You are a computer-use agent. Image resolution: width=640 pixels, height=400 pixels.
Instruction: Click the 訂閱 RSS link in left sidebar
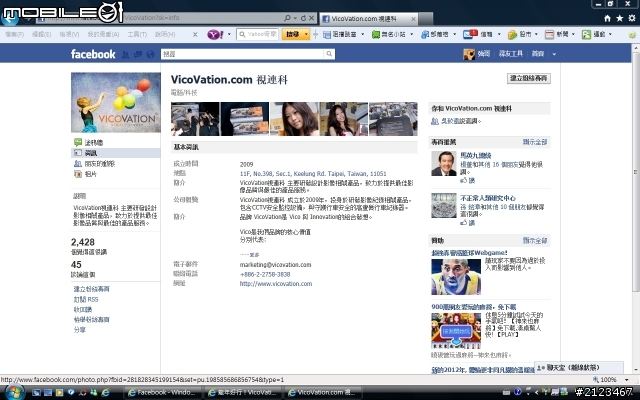coord(86,299)
